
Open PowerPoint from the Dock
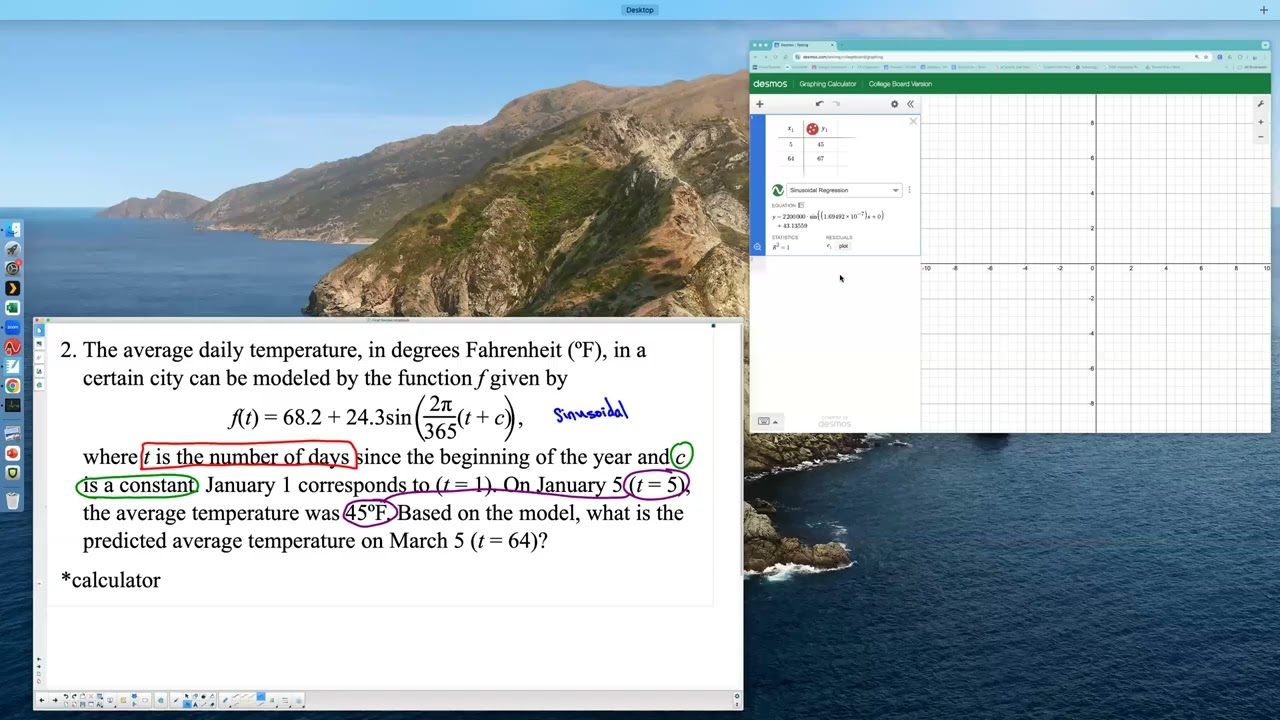coord(13,453)
